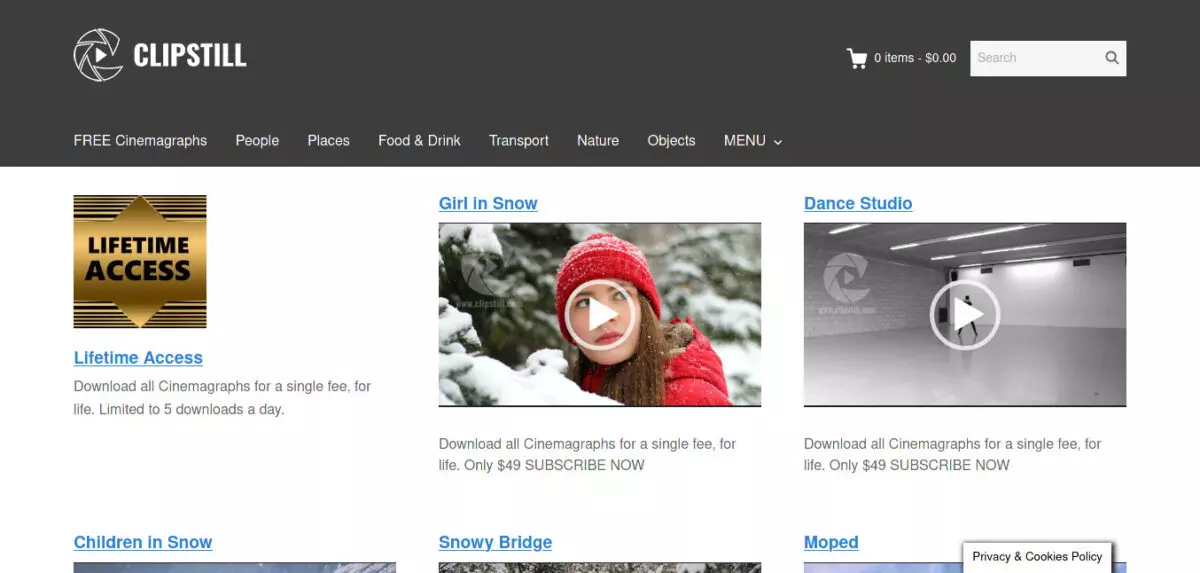This screenshot has height=573, width=1200.
Task: Click the Privacy & Cookies Policy button
Action: 1037,557
